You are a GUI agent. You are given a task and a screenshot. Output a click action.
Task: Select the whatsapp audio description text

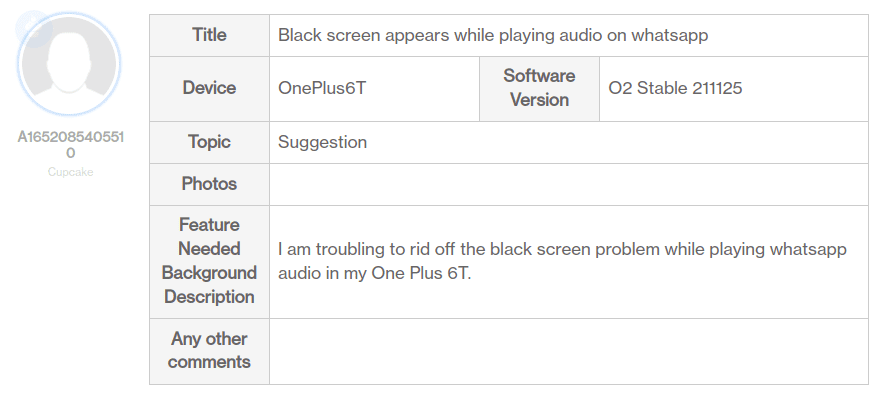(562, 261)
